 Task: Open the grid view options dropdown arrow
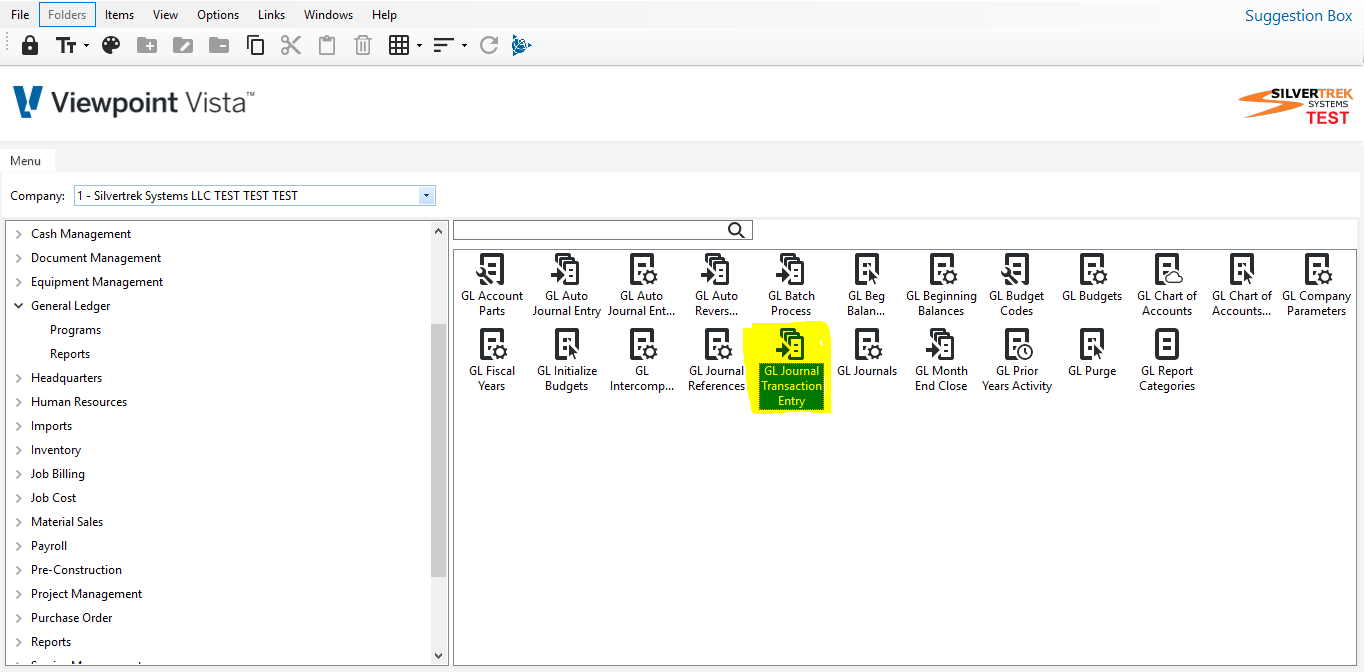click(419, 46)
